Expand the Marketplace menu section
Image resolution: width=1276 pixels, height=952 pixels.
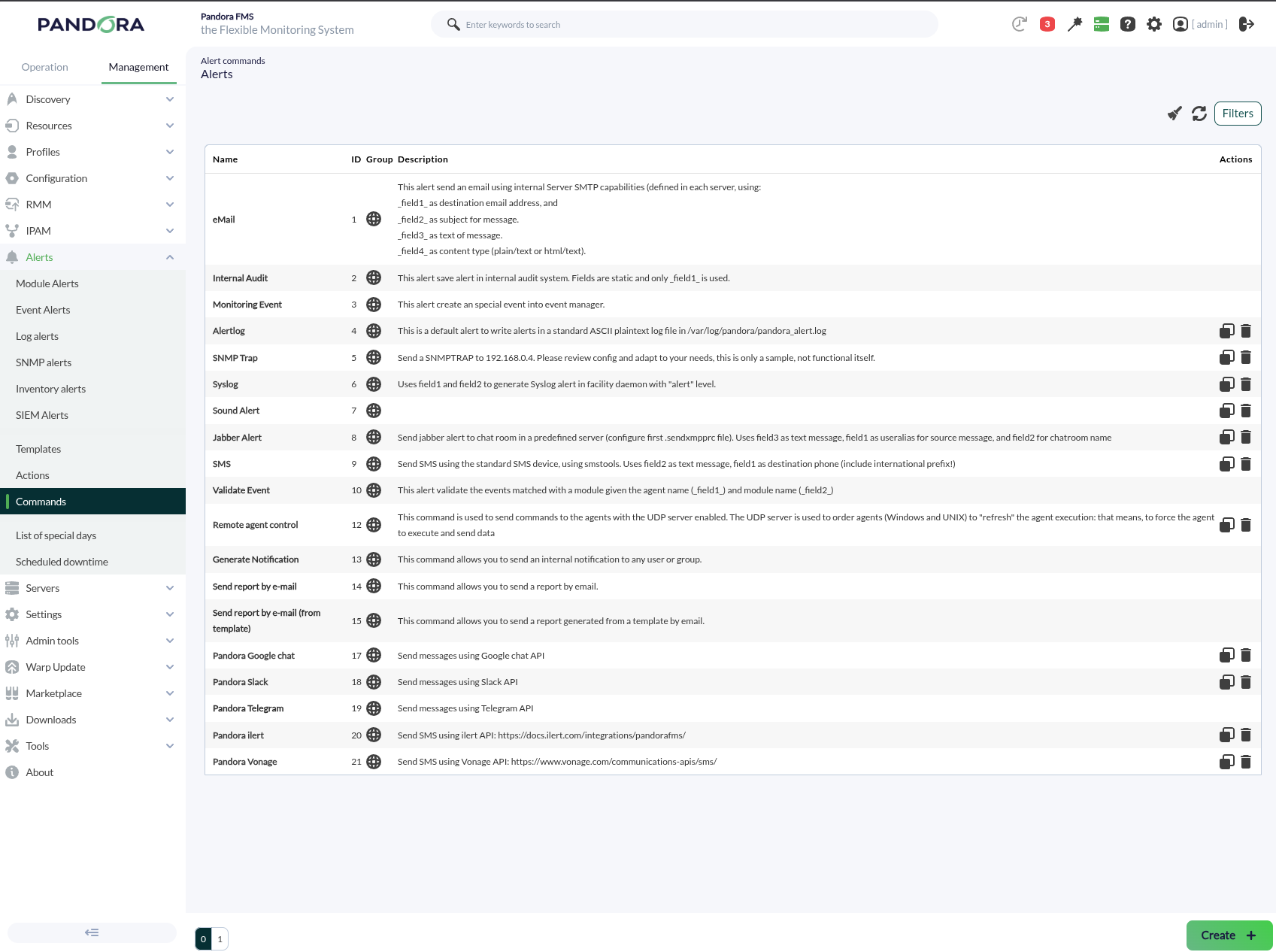(92, 693)
